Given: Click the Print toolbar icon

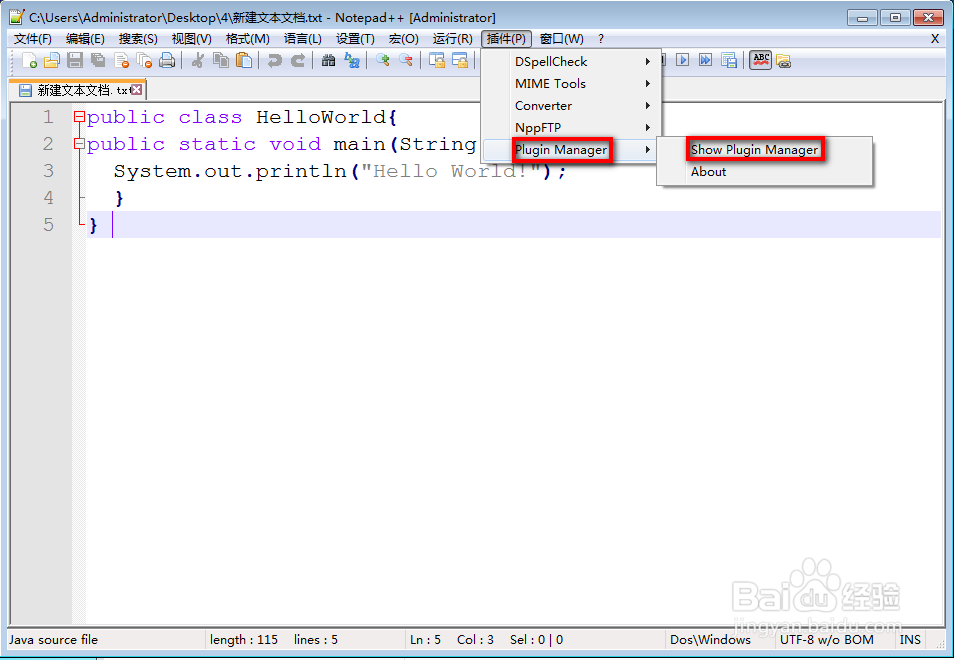Looking at the screenshot, I should coord(167,60).
